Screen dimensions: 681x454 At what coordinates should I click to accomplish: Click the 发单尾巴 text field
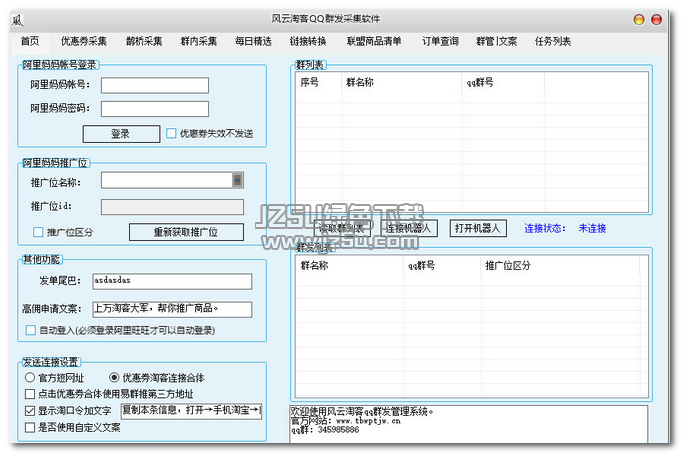coord(172,281)
